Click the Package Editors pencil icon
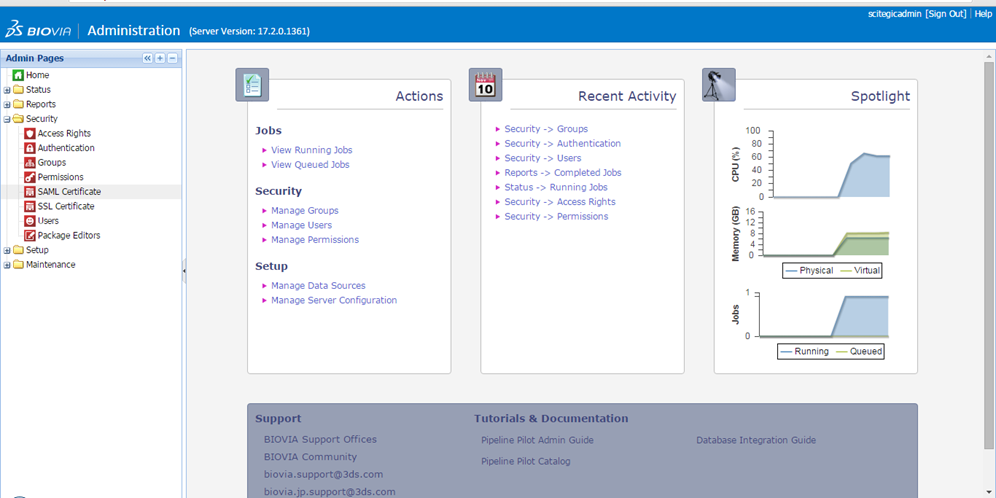996x498 pixels. (29, 236)
